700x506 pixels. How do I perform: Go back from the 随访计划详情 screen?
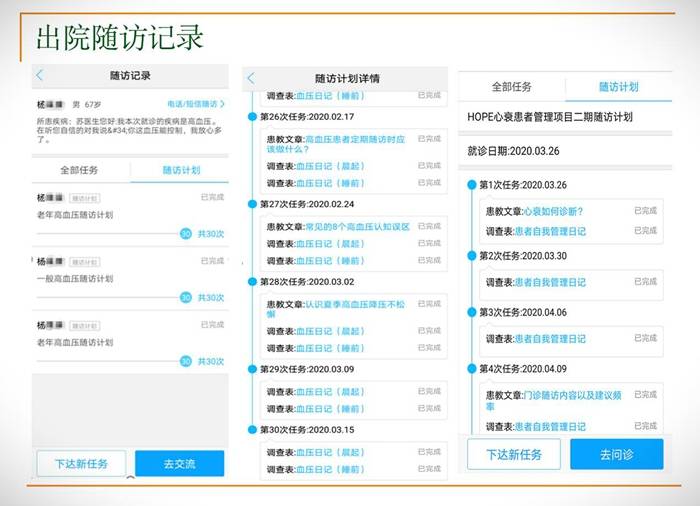(251, 78)
